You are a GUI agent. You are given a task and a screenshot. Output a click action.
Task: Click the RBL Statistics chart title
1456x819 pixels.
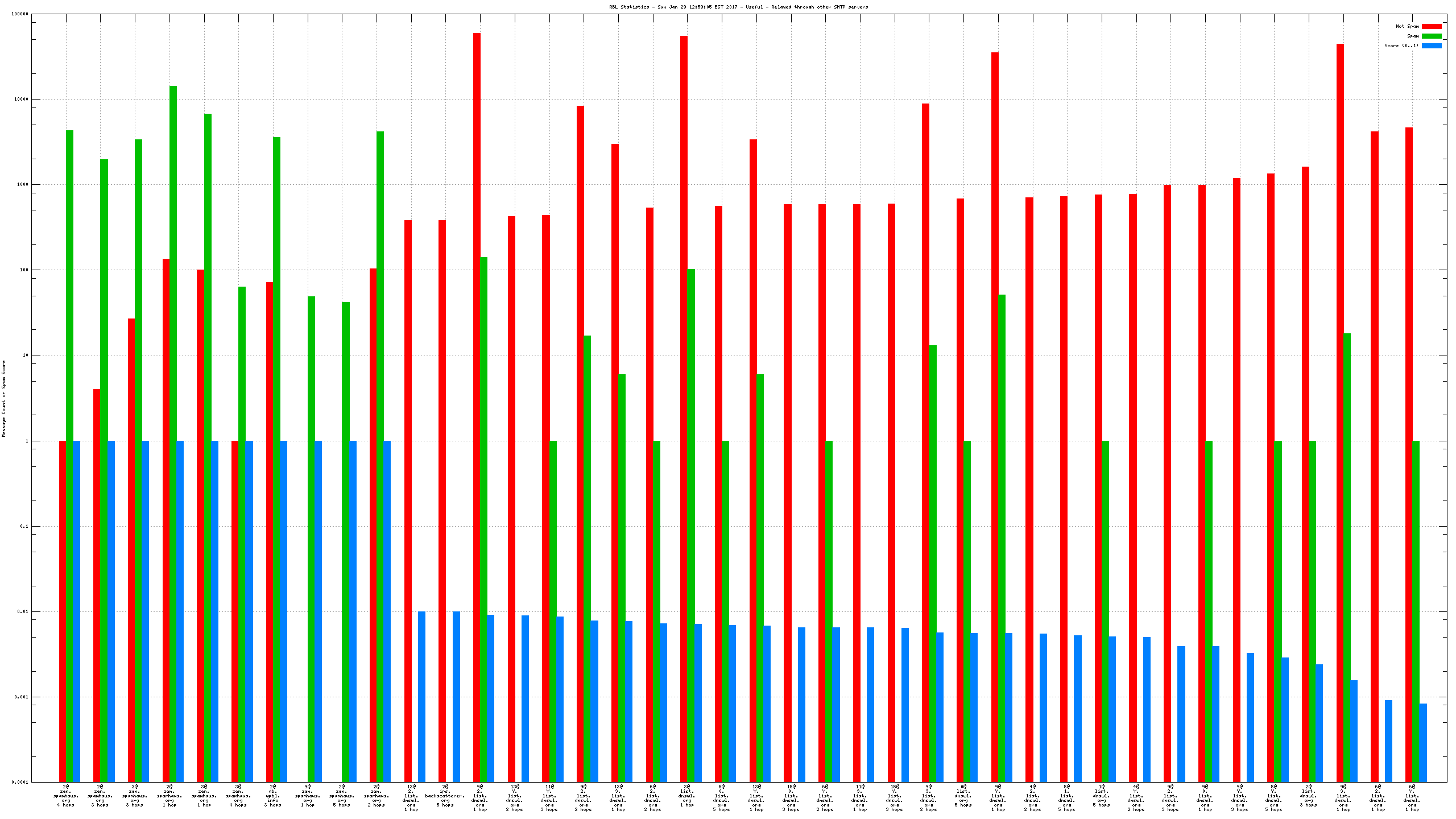tap(738, 7)
